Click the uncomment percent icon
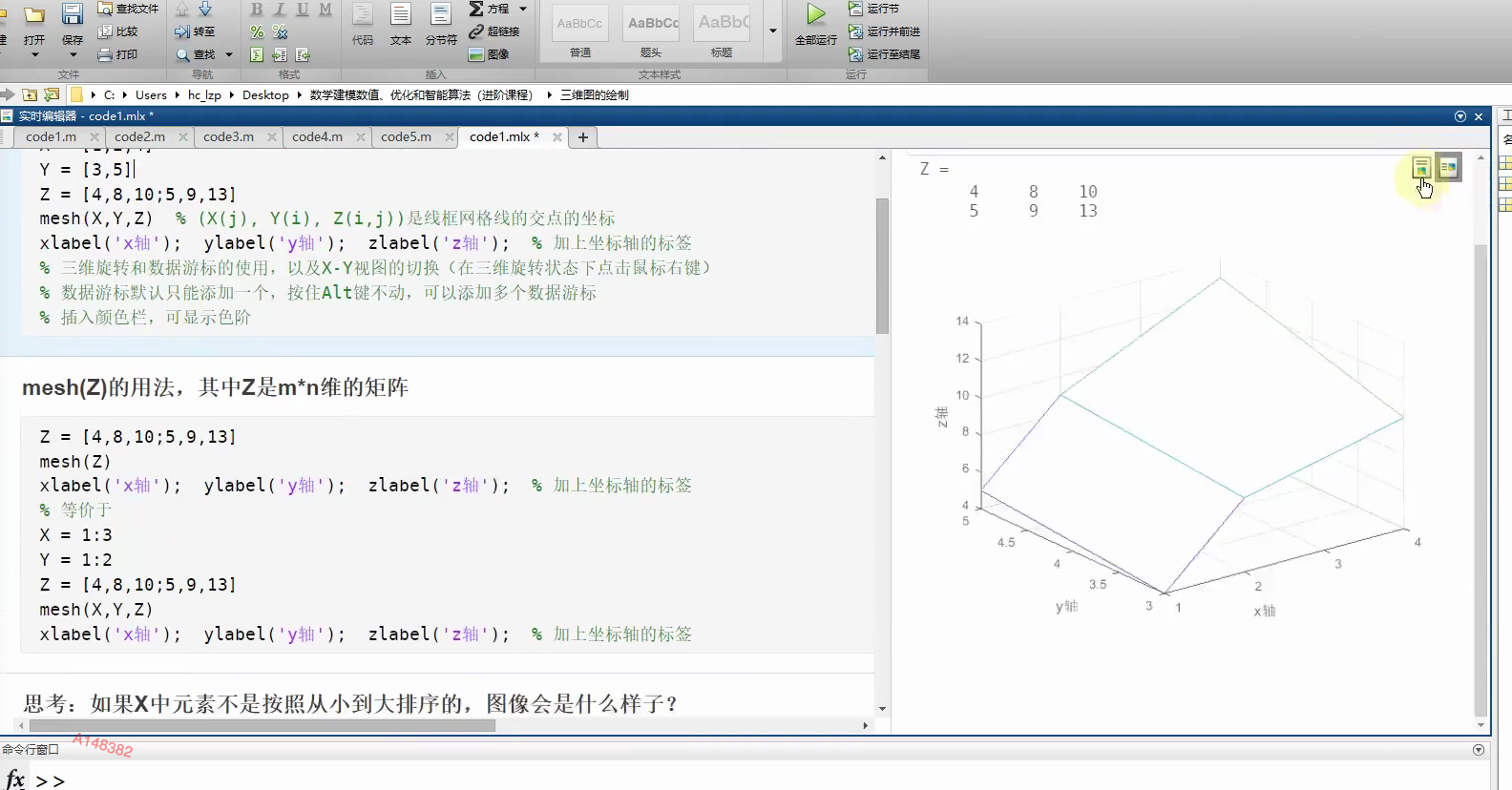The height and width of the screenshot is (790, 1512). (280, 31)
